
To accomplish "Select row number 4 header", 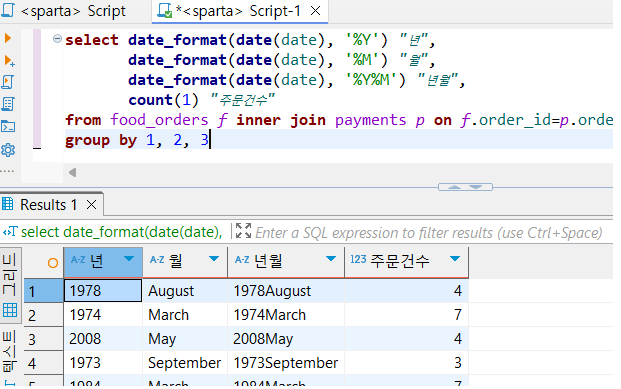I will point(44,363).
